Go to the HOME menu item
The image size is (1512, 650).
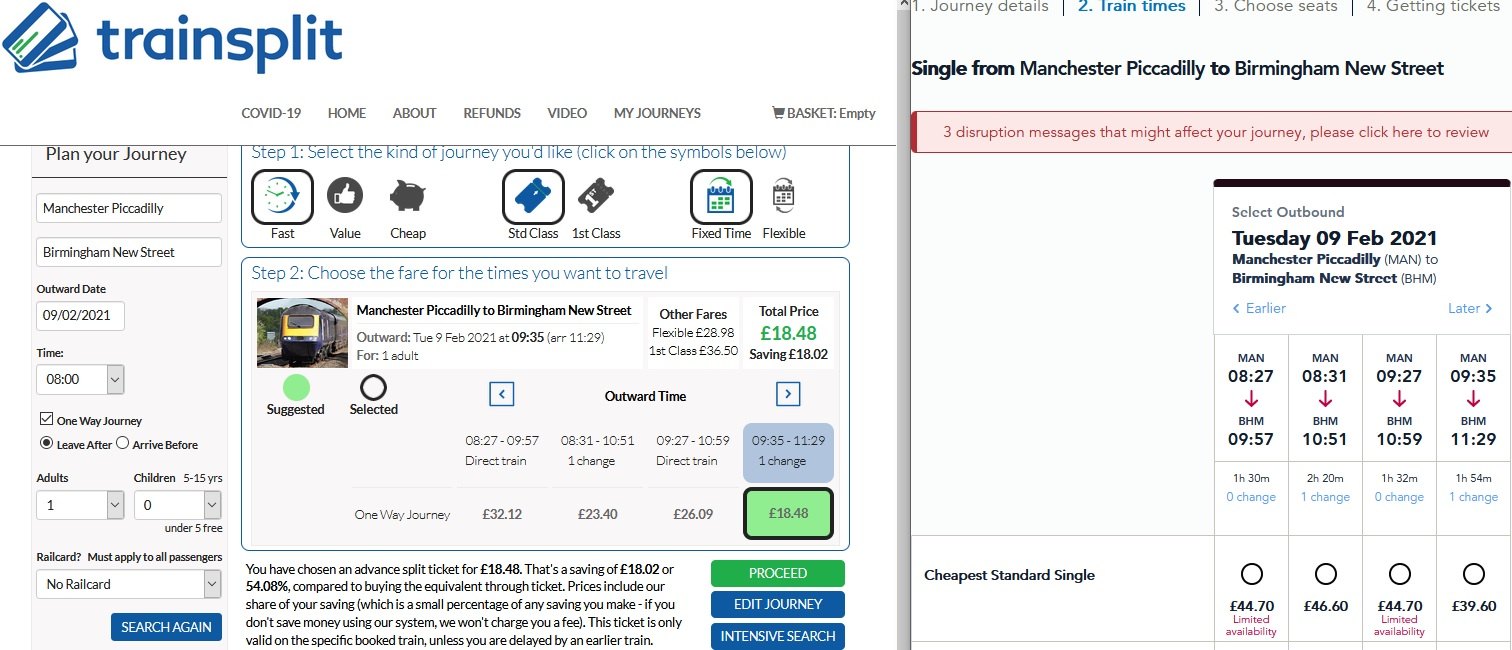(347, 113)
